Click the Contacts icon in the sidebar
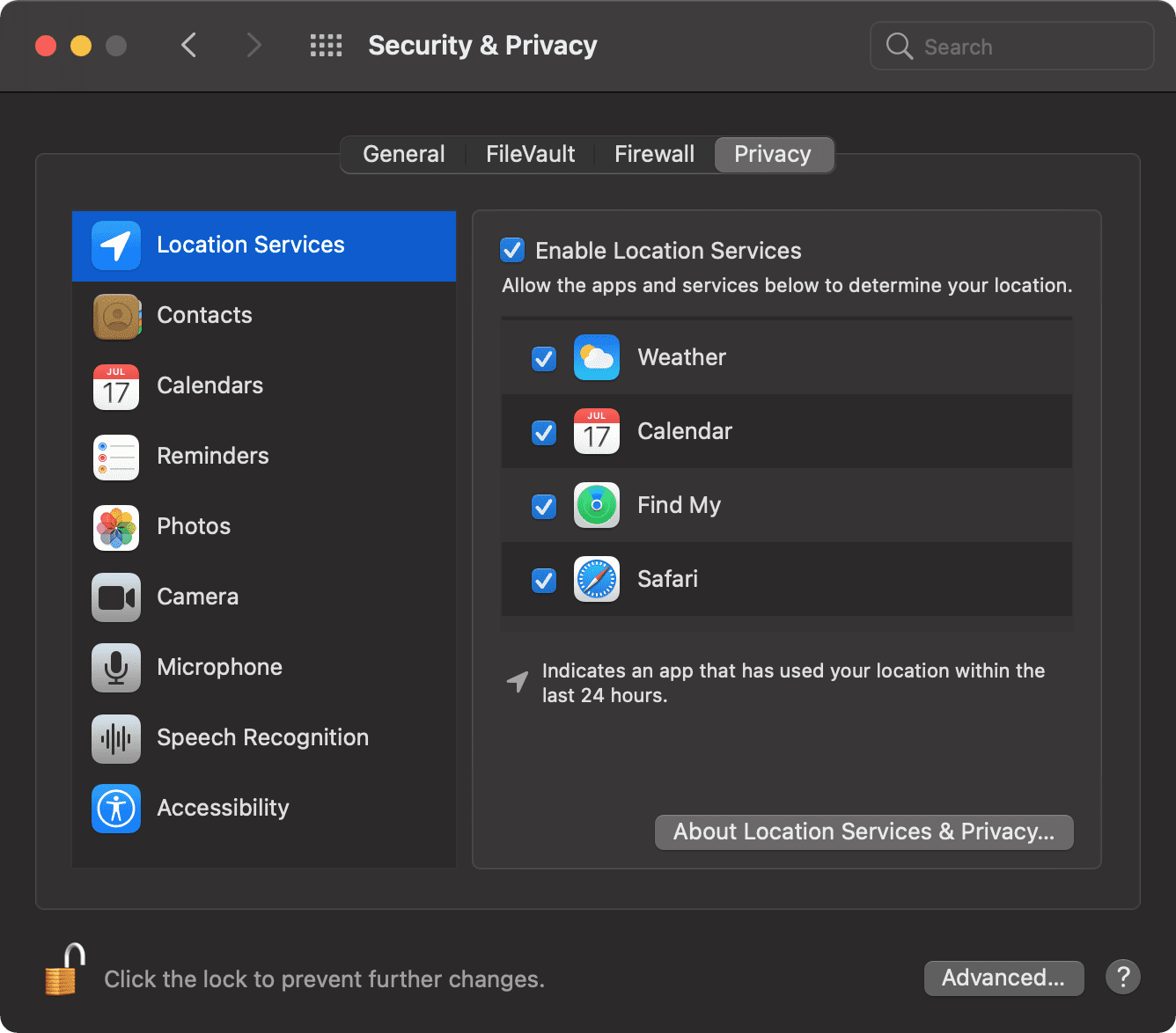The image size is (1176, 1033). [x=115, y=316]
